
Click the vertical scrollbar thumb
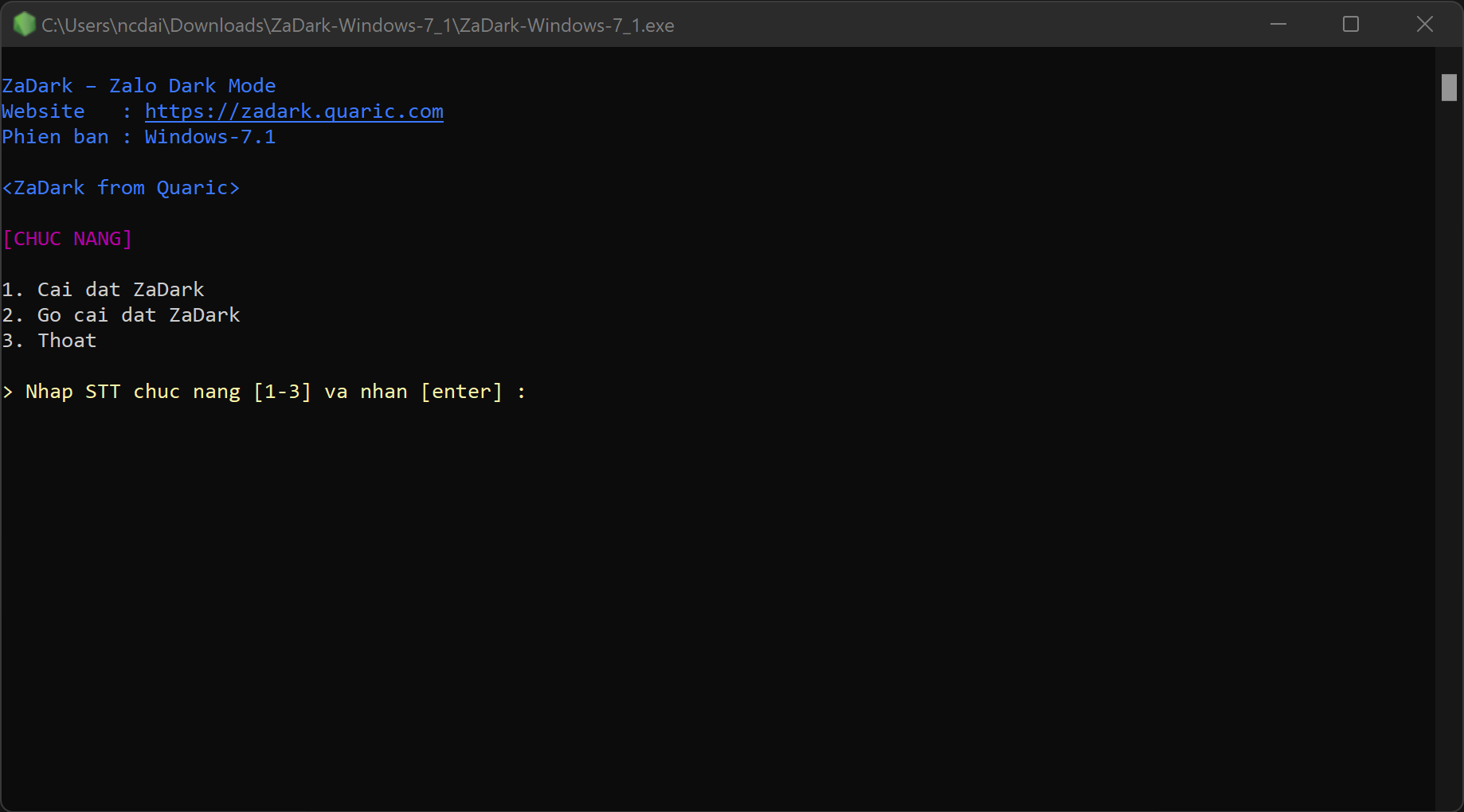(x=1449, y=88)
